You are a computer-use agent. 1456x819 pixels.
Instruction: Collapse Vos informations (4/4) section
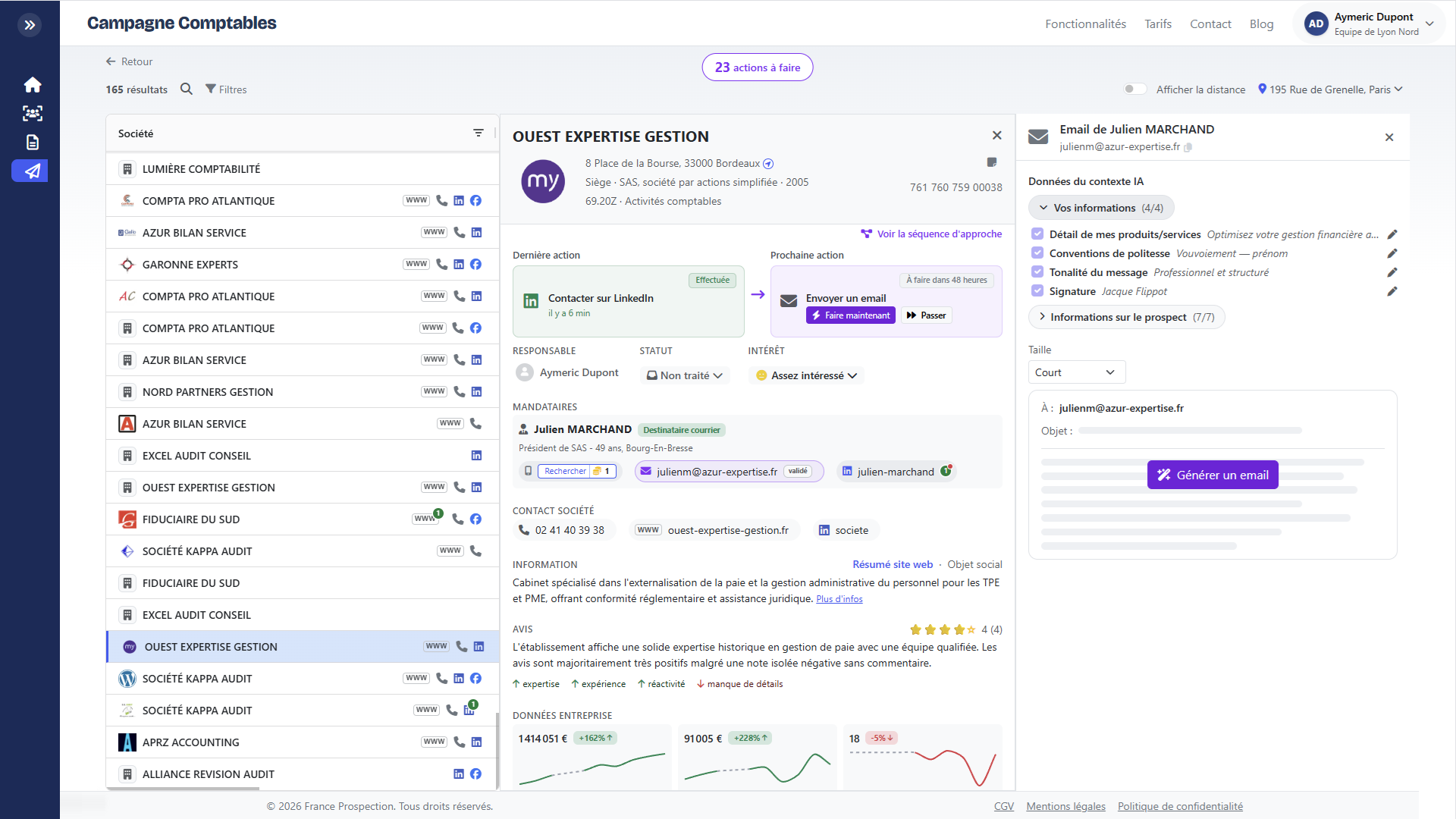1101,208
